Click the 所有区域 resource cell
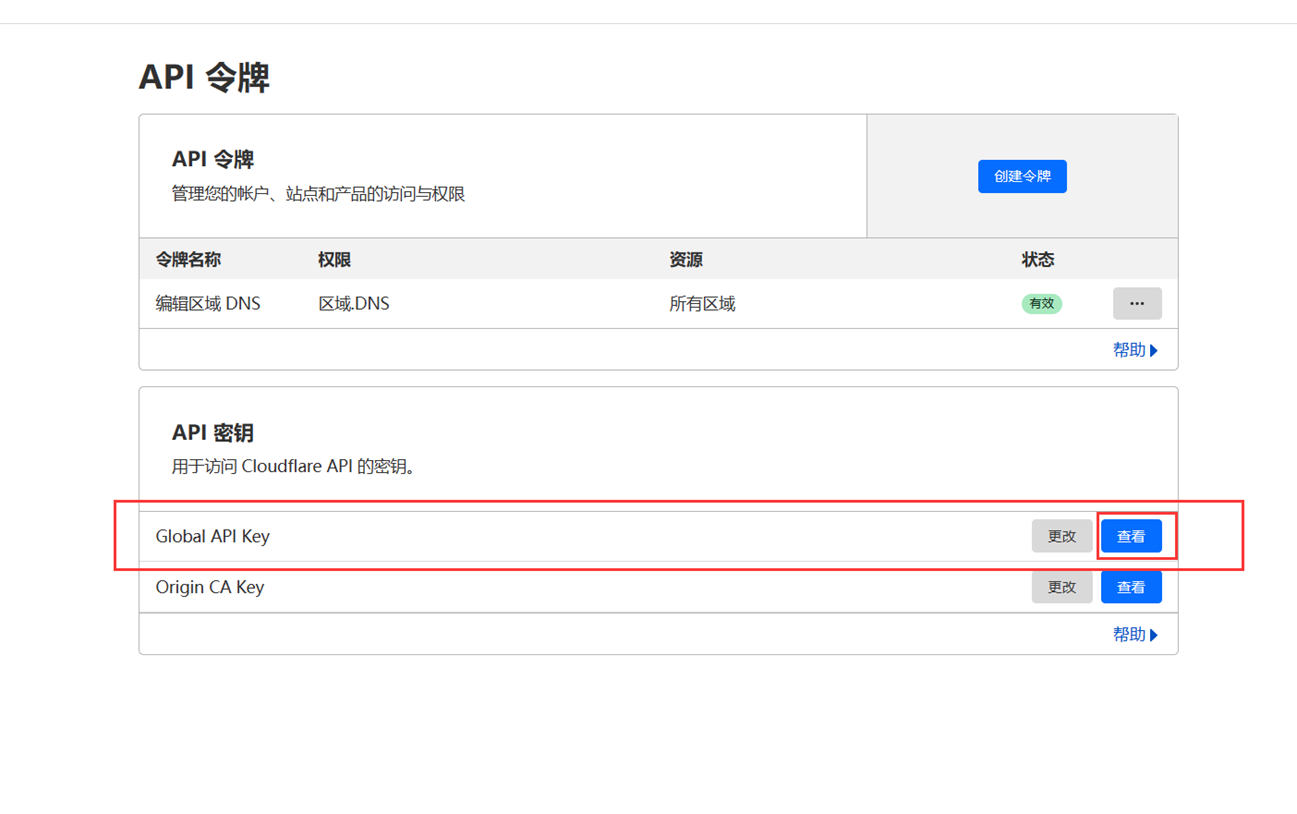This screenshot has height=814, width=1297. point(702,304)
